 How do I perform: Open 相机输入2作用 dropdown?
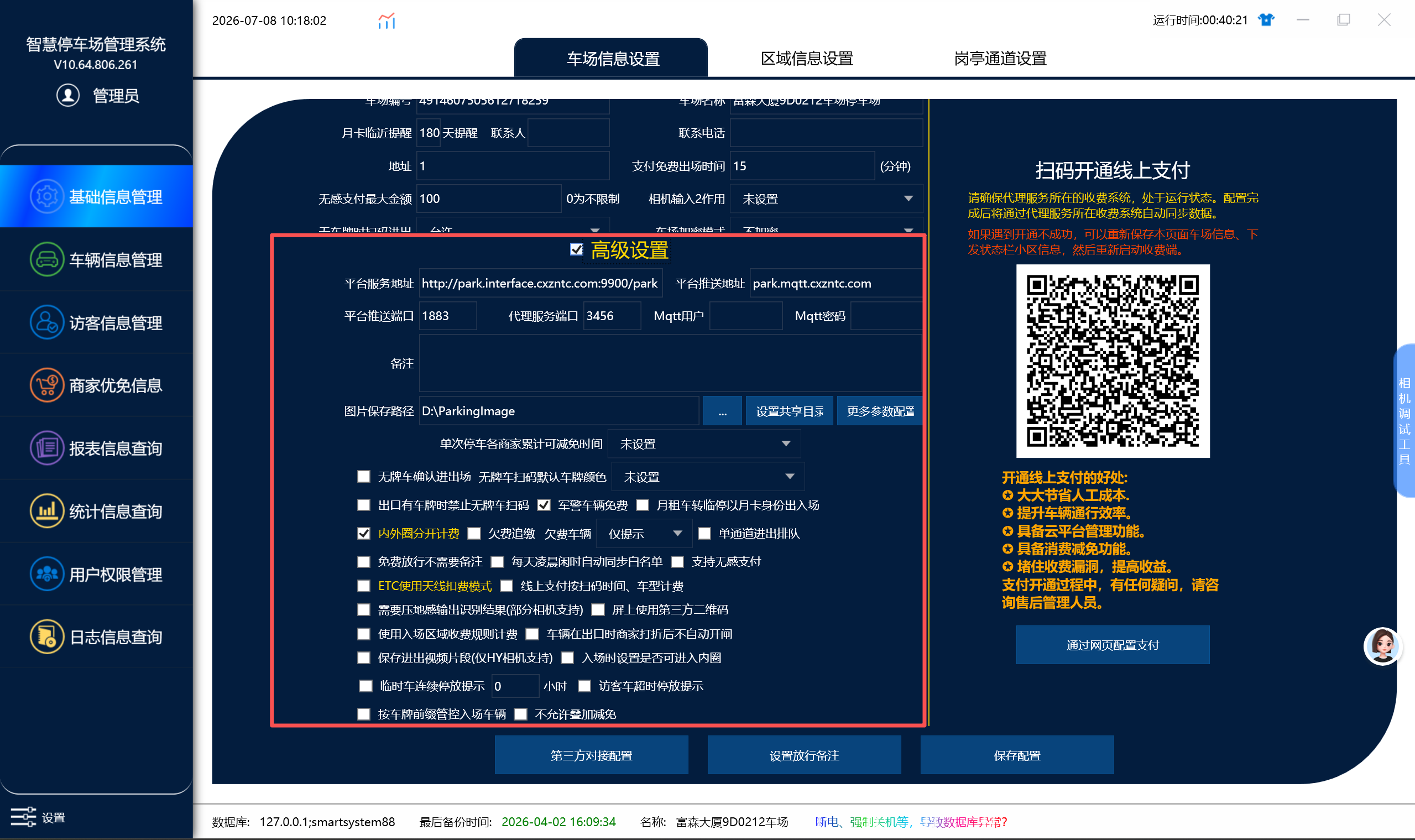(826, 199)
